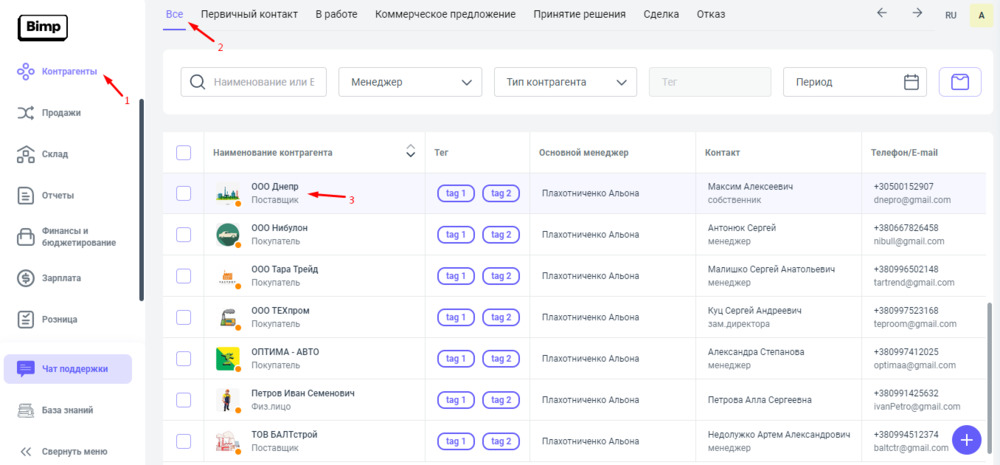
Task: Click the envelope mail icon button
Action: 960,82
